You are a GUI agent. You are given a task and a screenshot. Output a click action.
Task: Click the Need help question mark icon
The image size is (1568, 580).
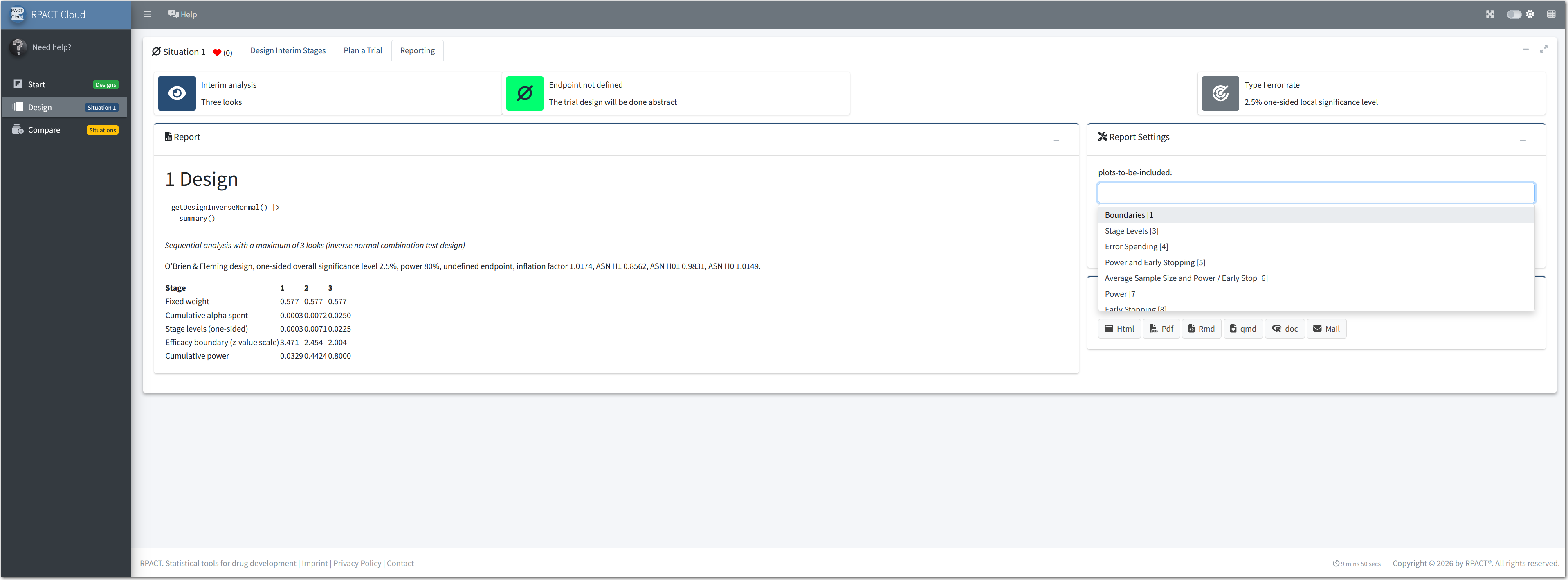point(18,47)
